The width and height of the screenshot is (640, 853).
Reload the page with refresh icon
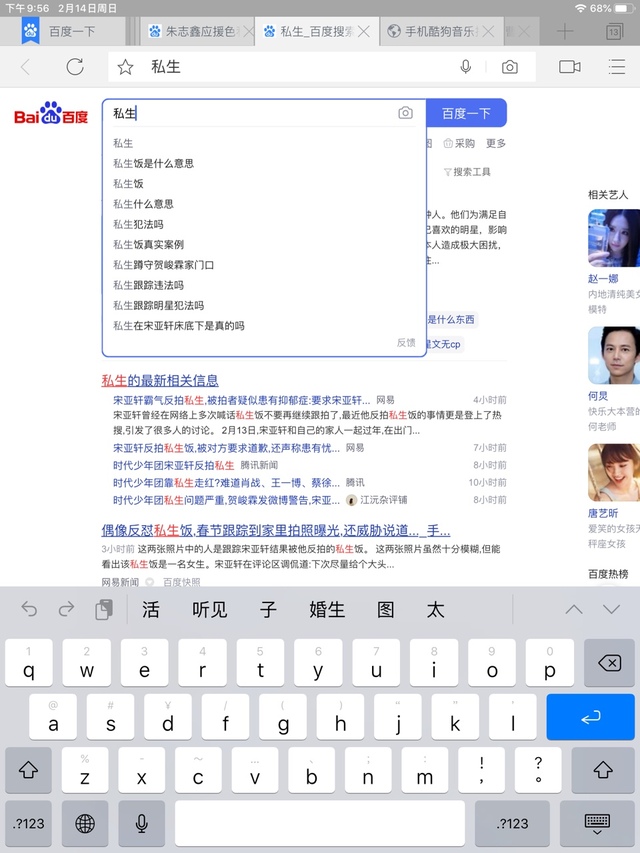75,67
